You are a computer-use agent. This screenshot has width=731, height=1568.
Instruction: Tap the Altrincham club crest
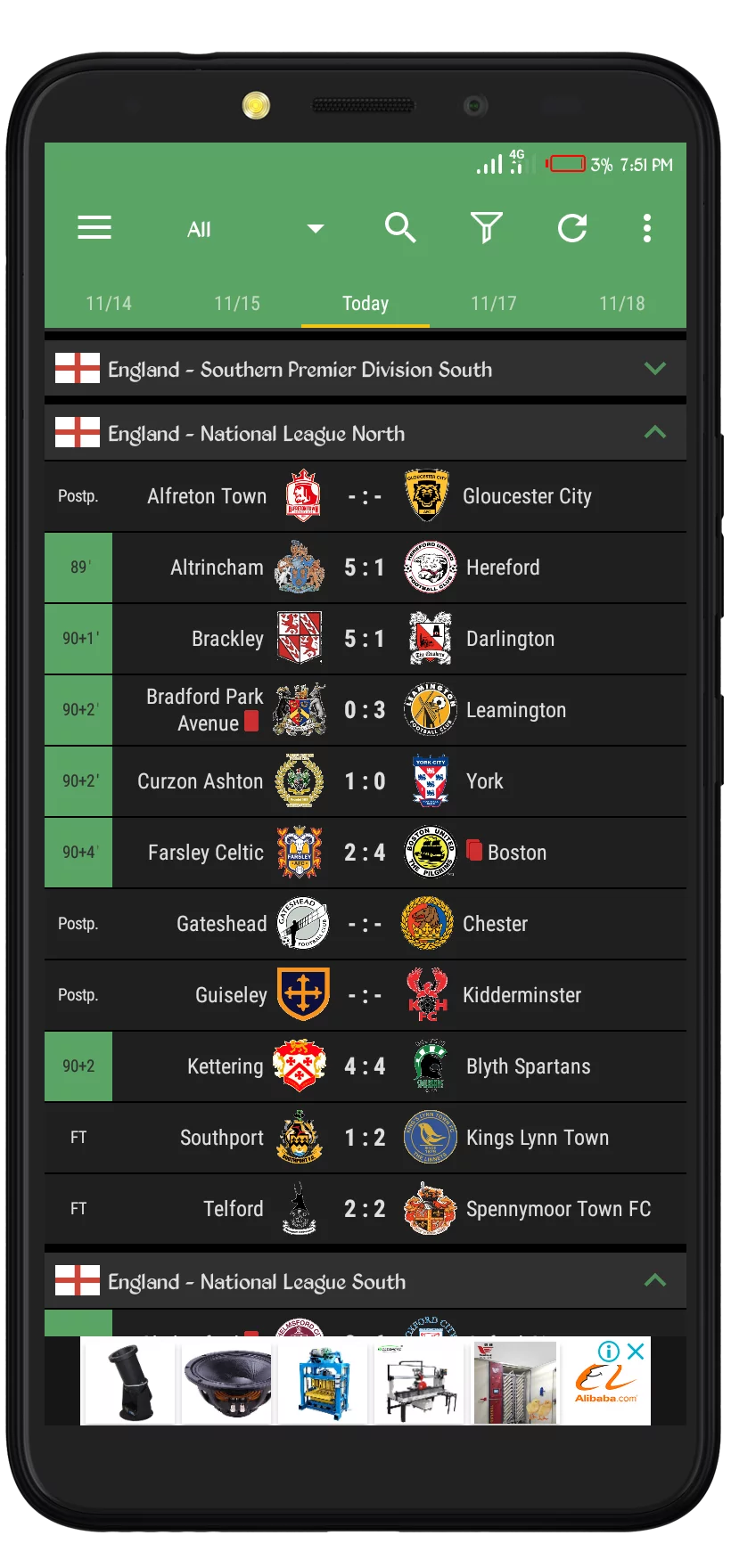click(x=300, y=568)
